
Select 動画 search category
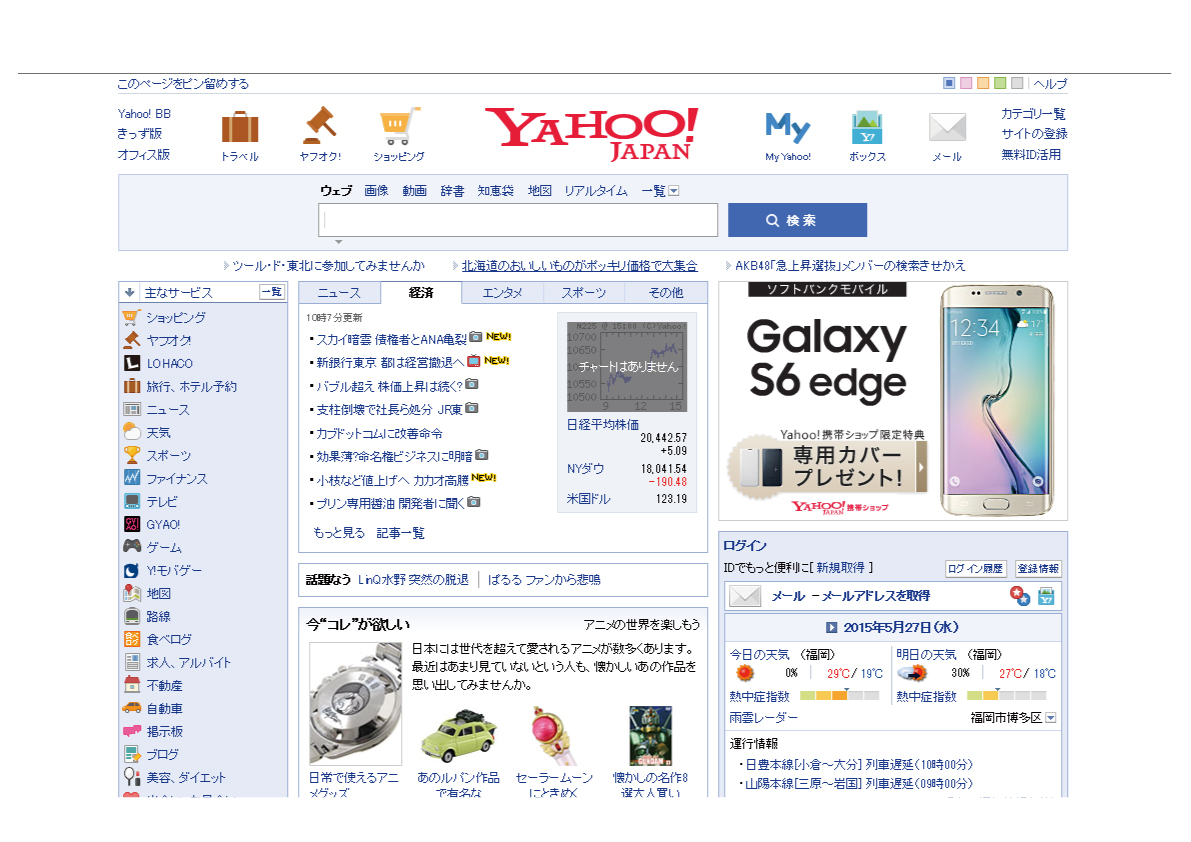click(415, 191)
